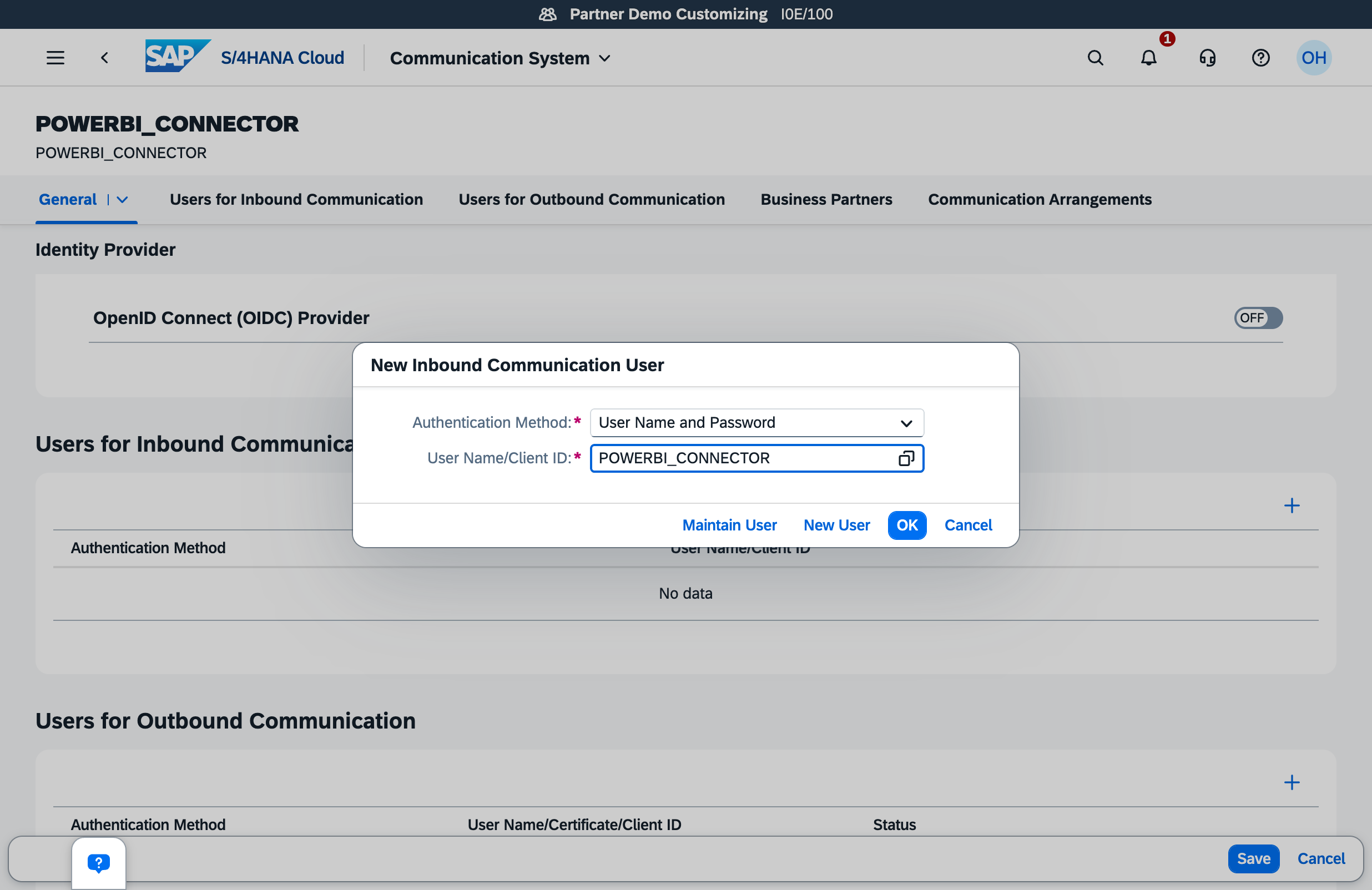This screenshot has width=1372, height=890.
Task: Save the communication system
Action: click(1253, 859)
